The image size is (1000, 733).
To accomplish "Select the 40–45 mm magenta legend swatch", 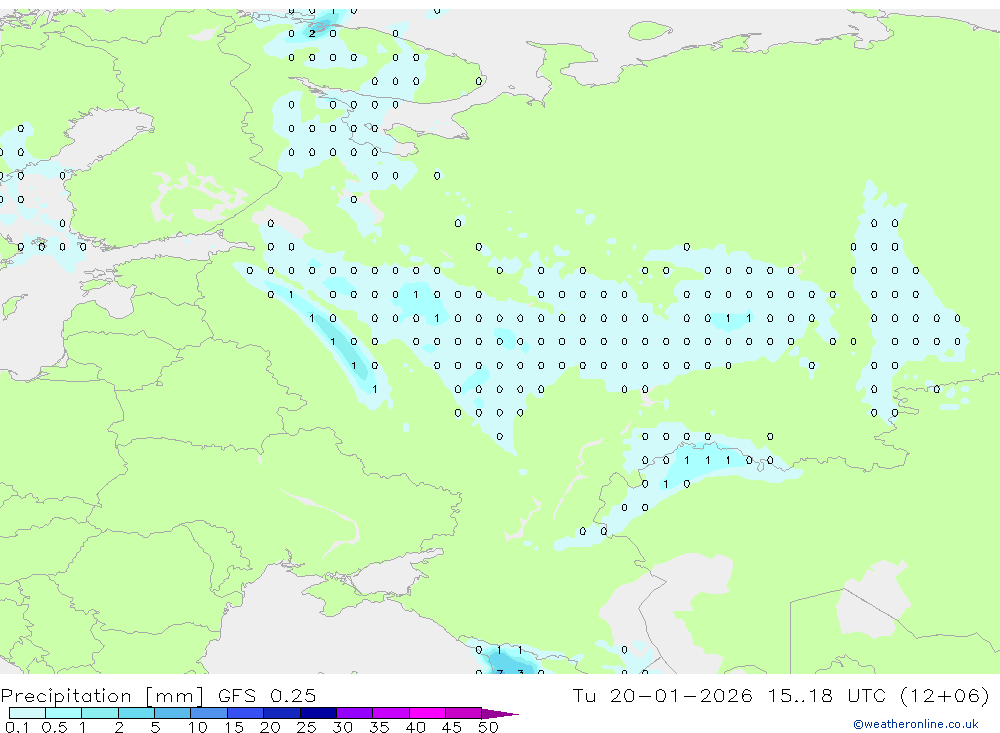I will pos(427,713).
